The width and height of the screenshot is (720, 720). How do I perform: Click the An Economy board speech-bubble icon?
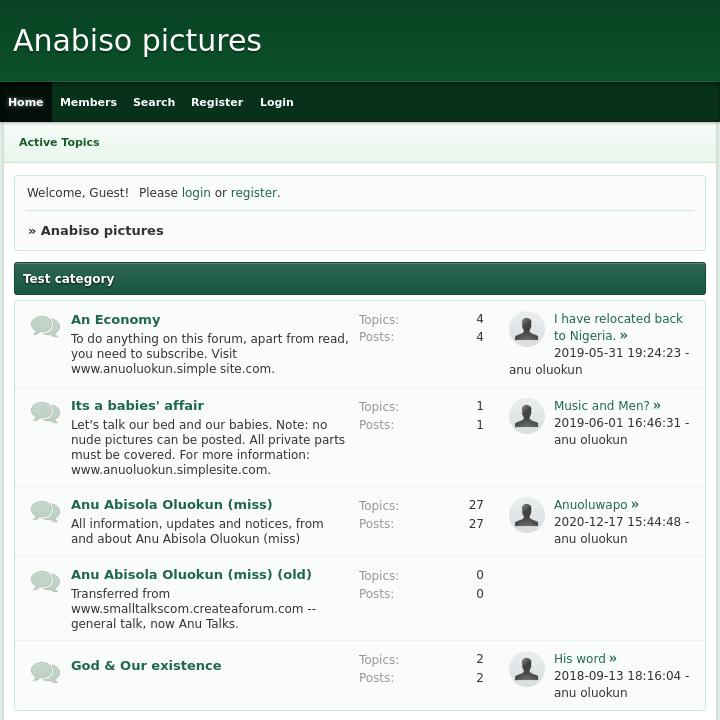pos(45,327)
